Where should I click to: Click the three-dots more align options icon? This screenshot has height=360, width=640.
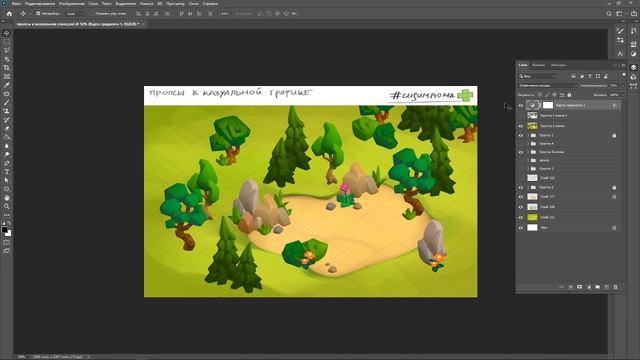[x=224, y=13]
